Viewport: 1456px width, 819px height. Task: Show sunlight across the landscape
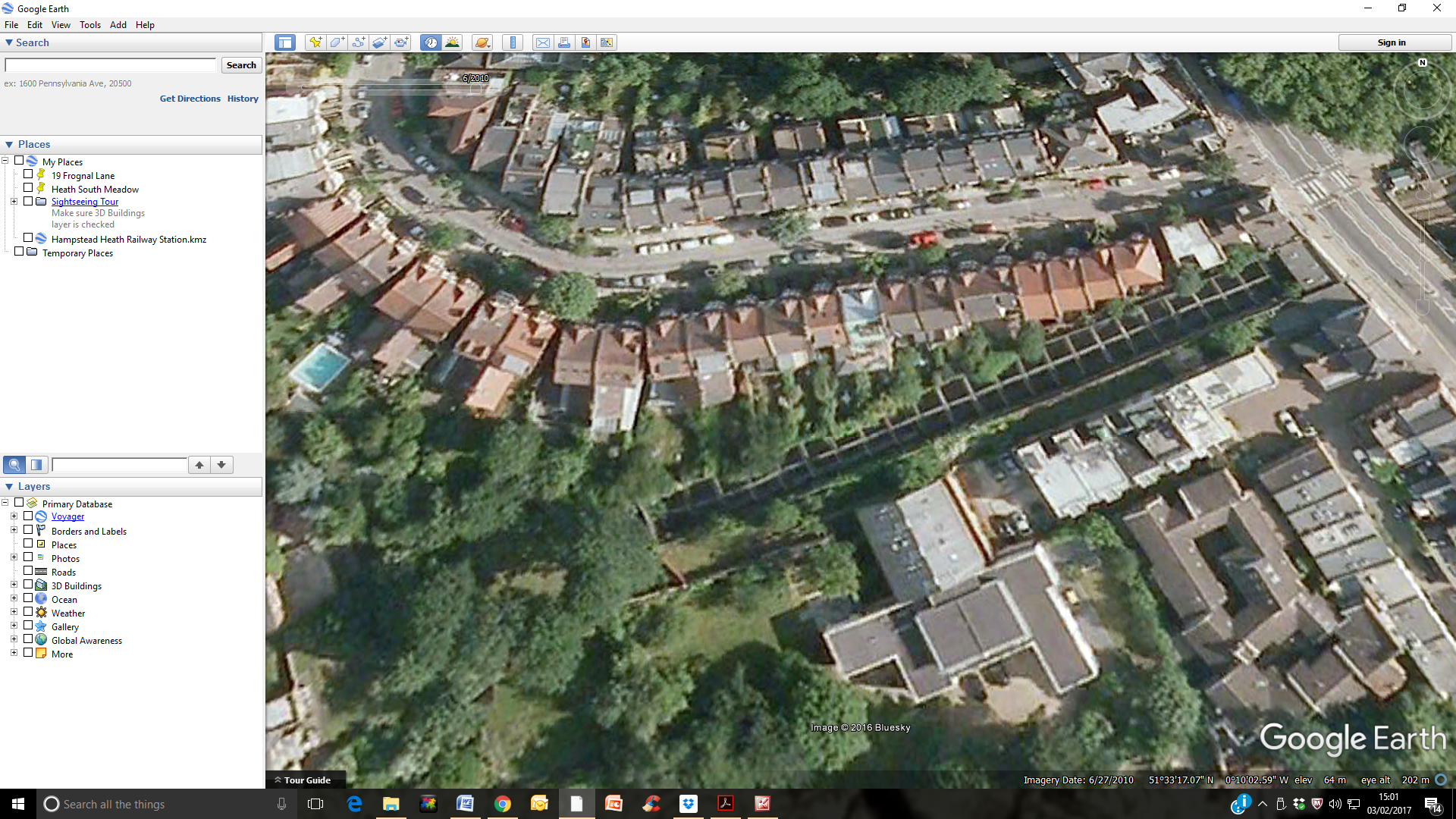453,42
